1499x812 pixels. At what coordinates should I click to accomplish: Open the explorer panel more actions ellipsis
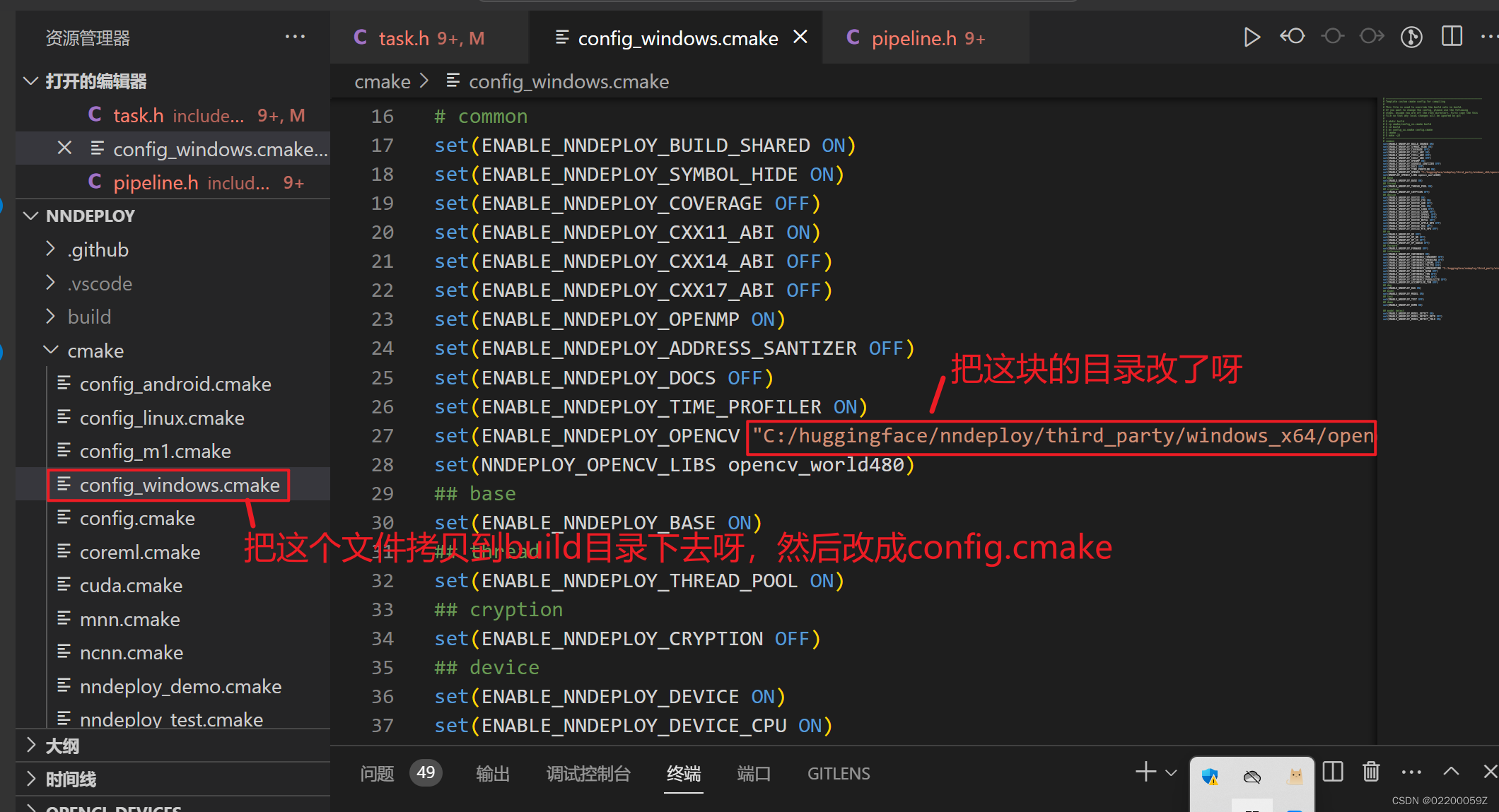point(295,37)
